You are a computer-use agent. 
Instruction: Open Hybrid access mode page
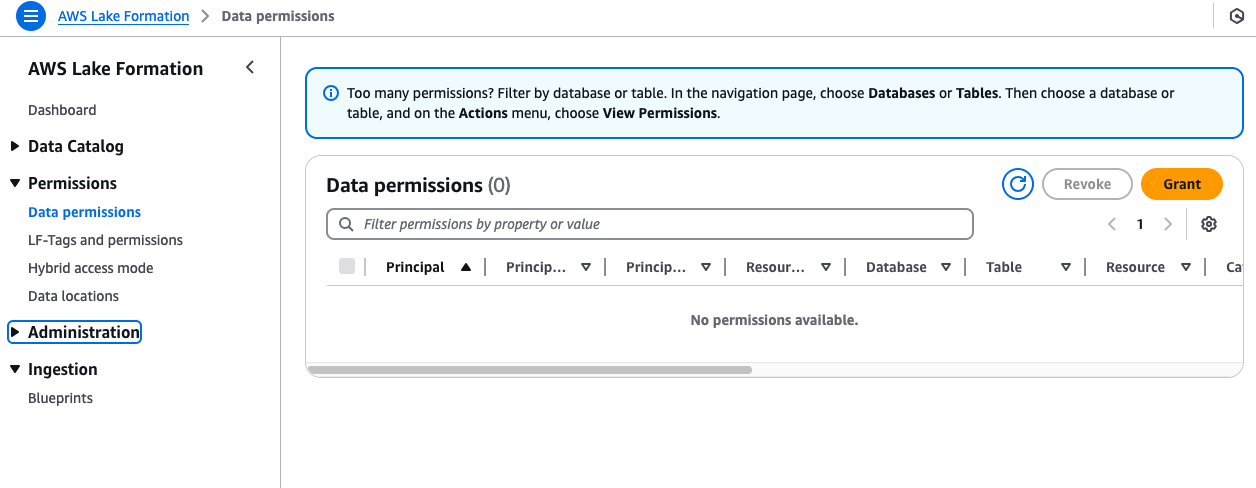90,268
